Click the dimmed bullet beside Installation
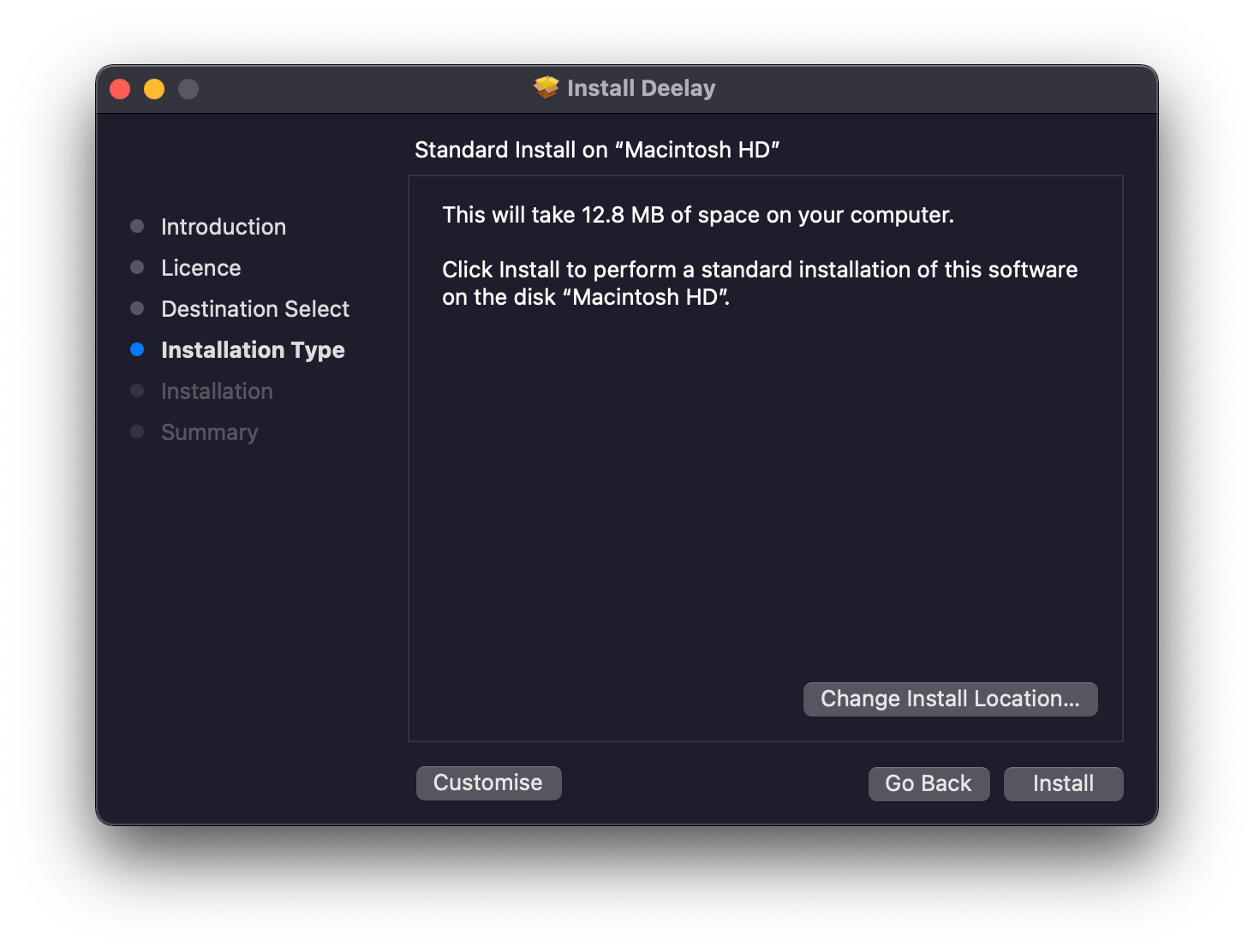Screen dimensions: 1254x952 pyautogui.click(x=137, y=390)
